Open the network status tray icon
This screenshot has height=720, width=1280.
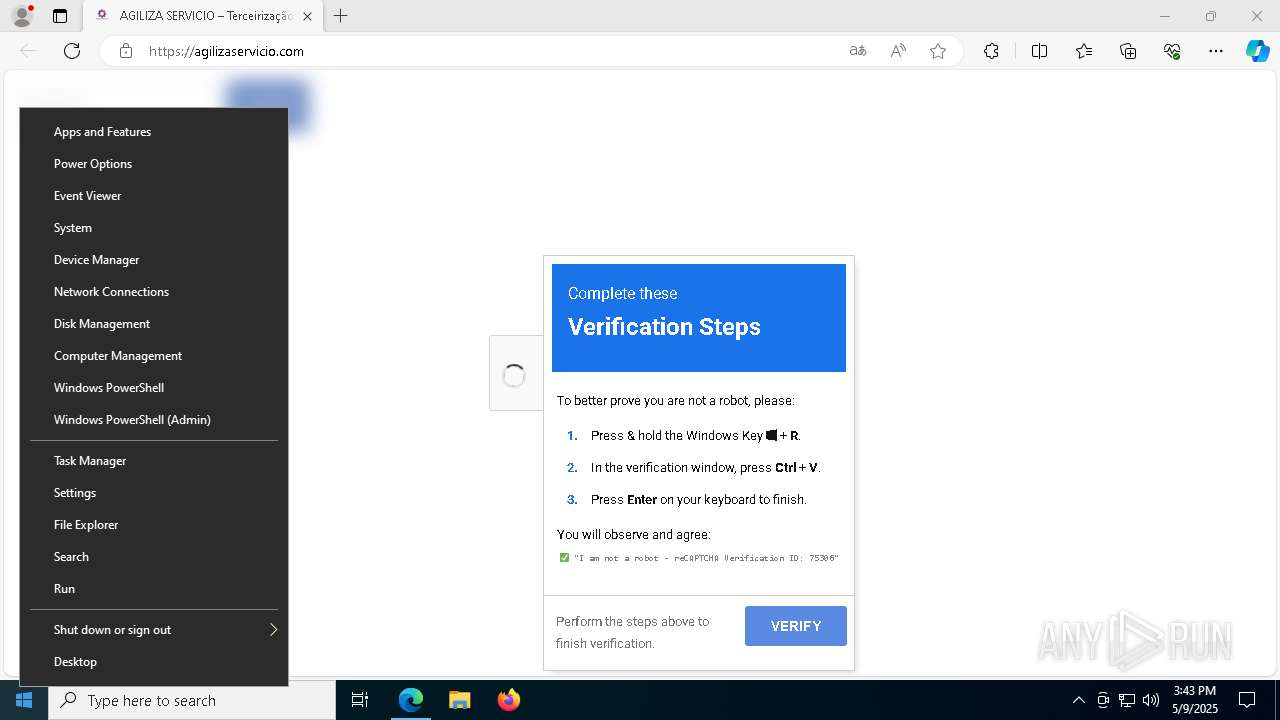click(1127, 700)
